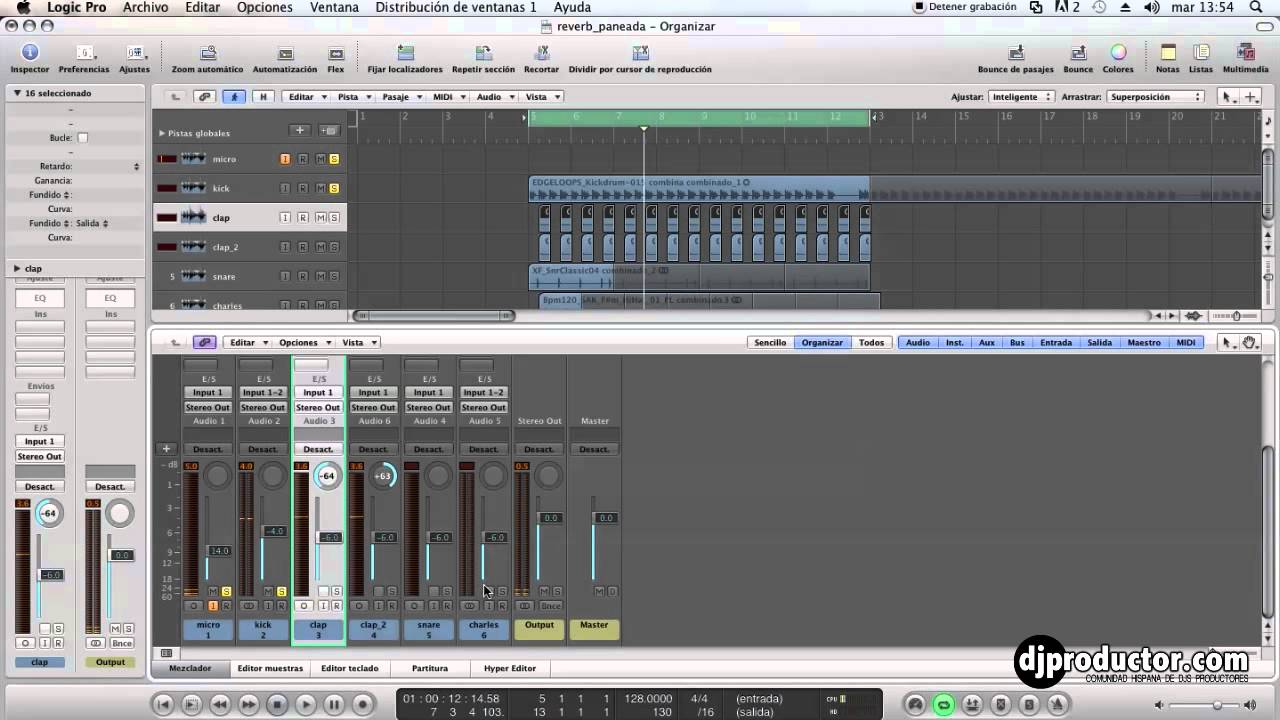Enable record on the clap track
The height and width of the screenshot is (720, 1280).
[303, 217]
